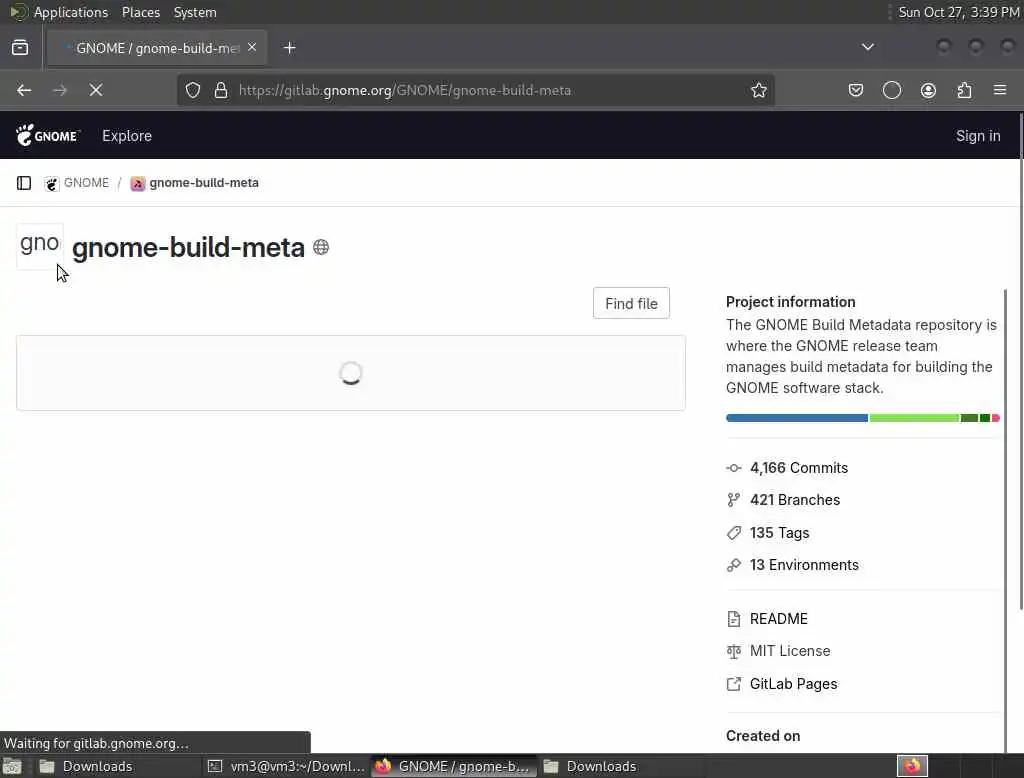Open 421 Branches
1024x778 pixels.
[x=795, y=500]
